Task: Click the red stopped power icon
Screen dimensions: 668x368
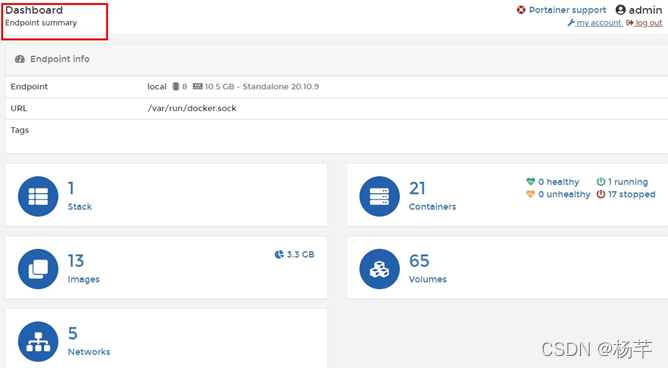Action: pyautogui.click(x=601, y=194)
